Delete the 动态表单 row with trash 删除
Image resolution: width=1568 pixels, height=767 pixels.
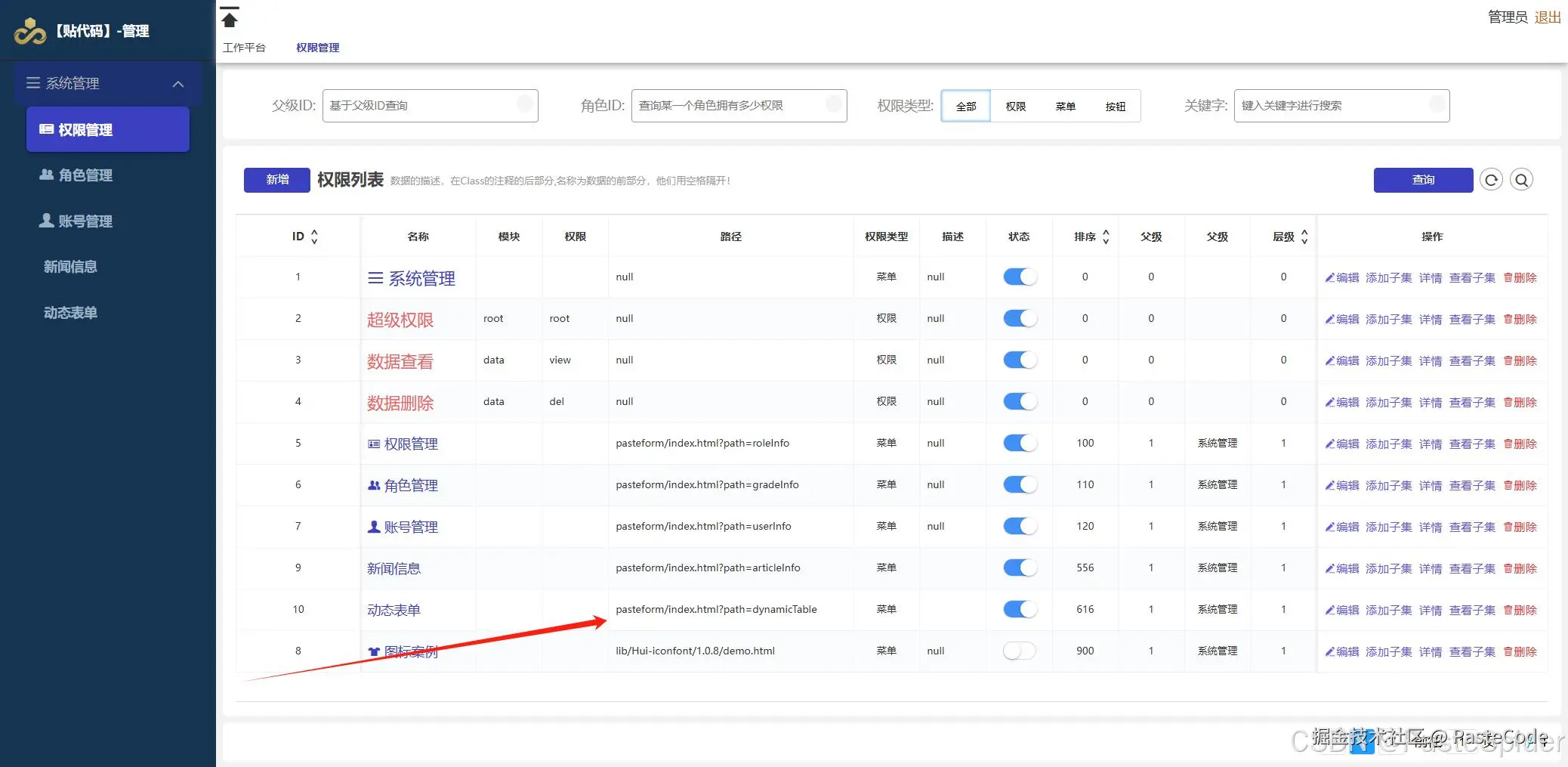click(1520, 611)
